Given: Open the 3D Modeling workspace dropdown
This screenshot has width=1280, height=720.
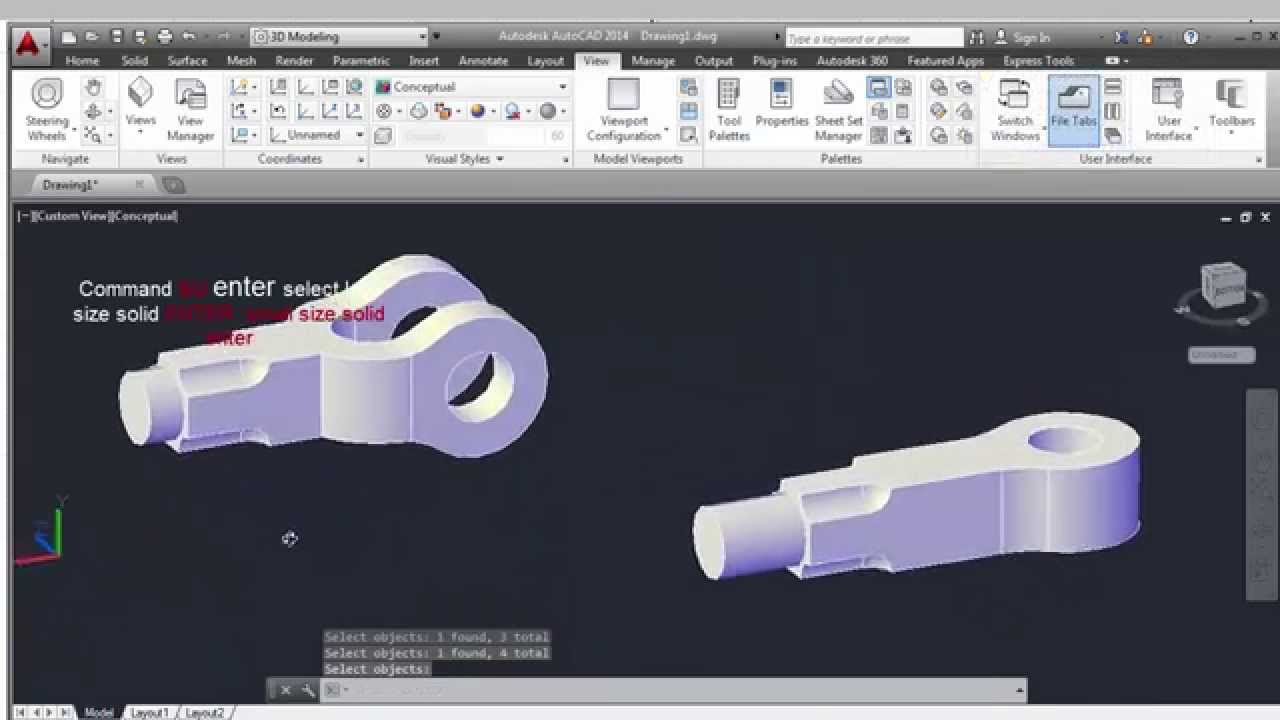Looking at the screenshot, I should pyautogui.click(x=339, y=37).
